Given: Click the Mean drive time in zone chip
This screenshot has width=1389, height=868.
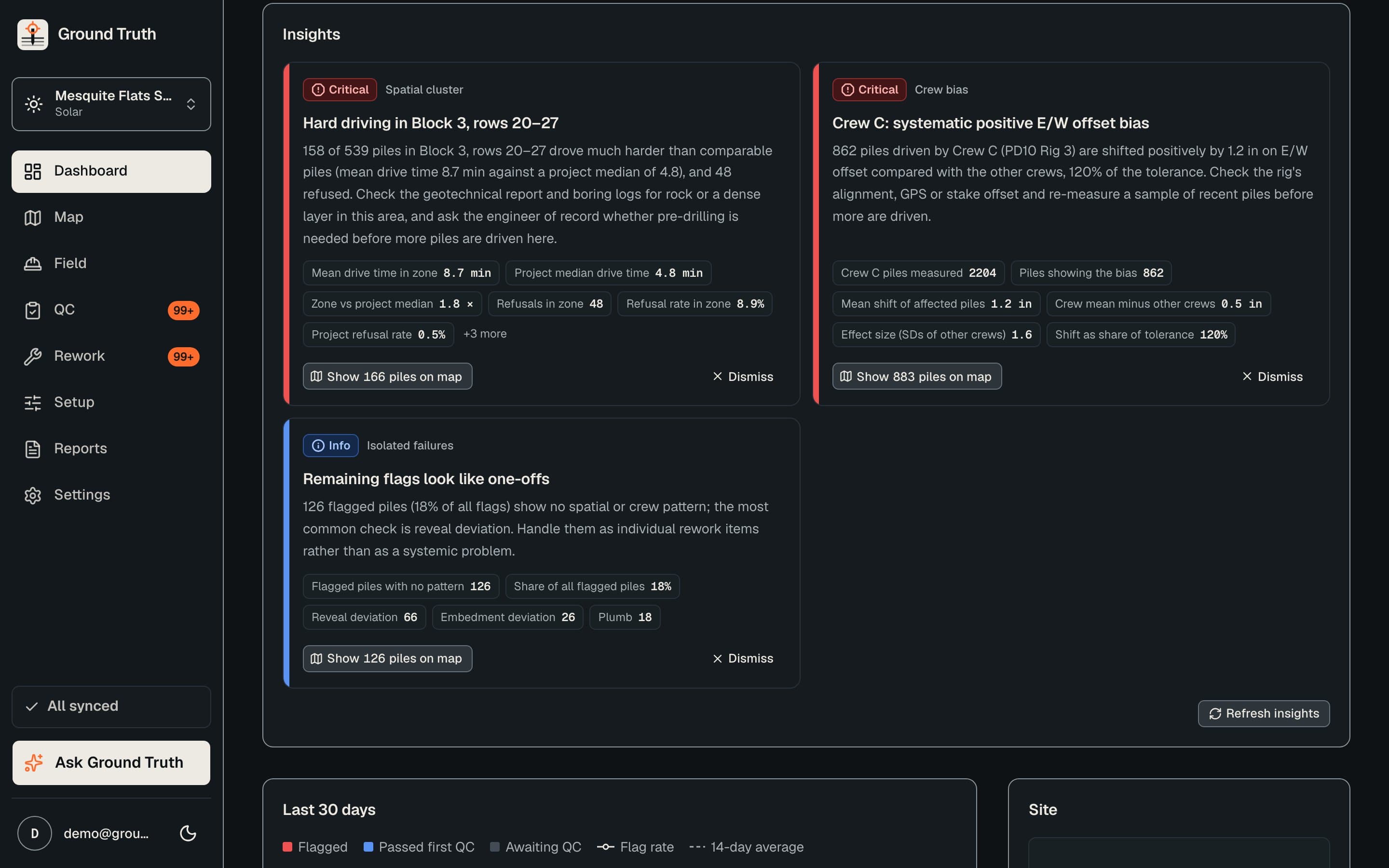Looking at the screenshot, I should [401, 272].
